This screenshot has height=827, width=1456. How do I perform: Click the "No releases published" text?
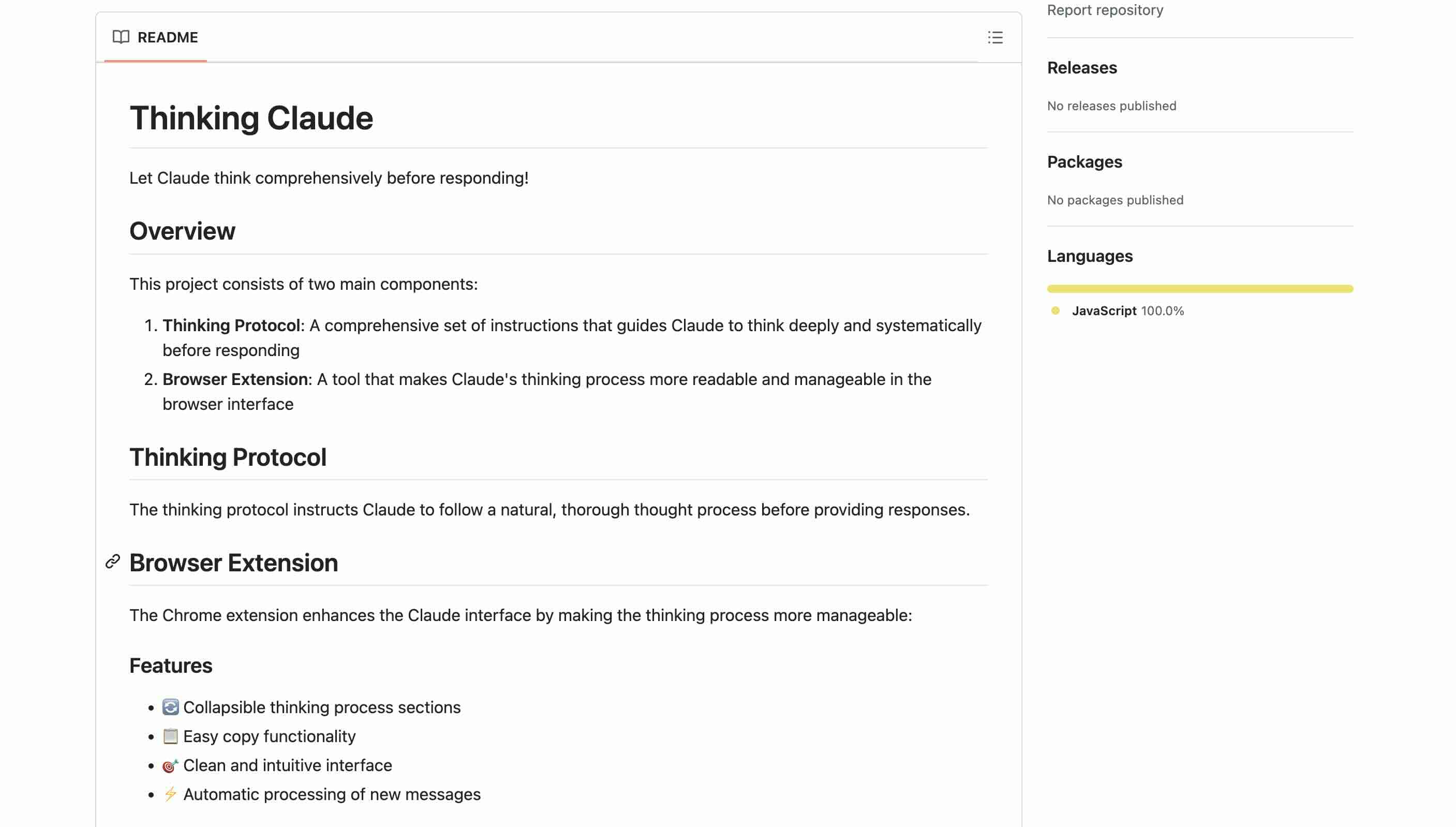1111,106
